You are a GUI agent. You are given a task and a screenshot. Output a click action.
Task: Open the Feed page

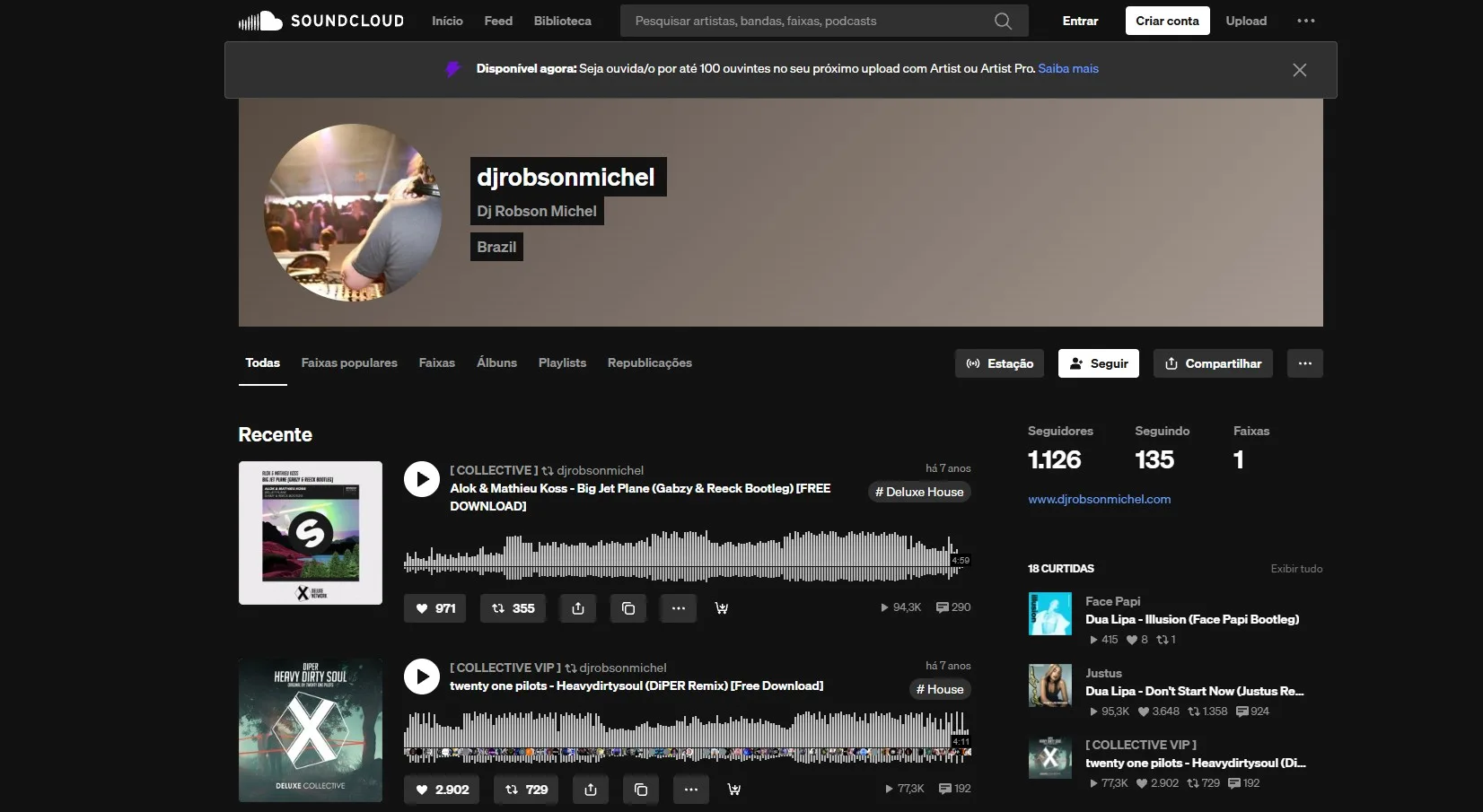(x=498, y=21)
